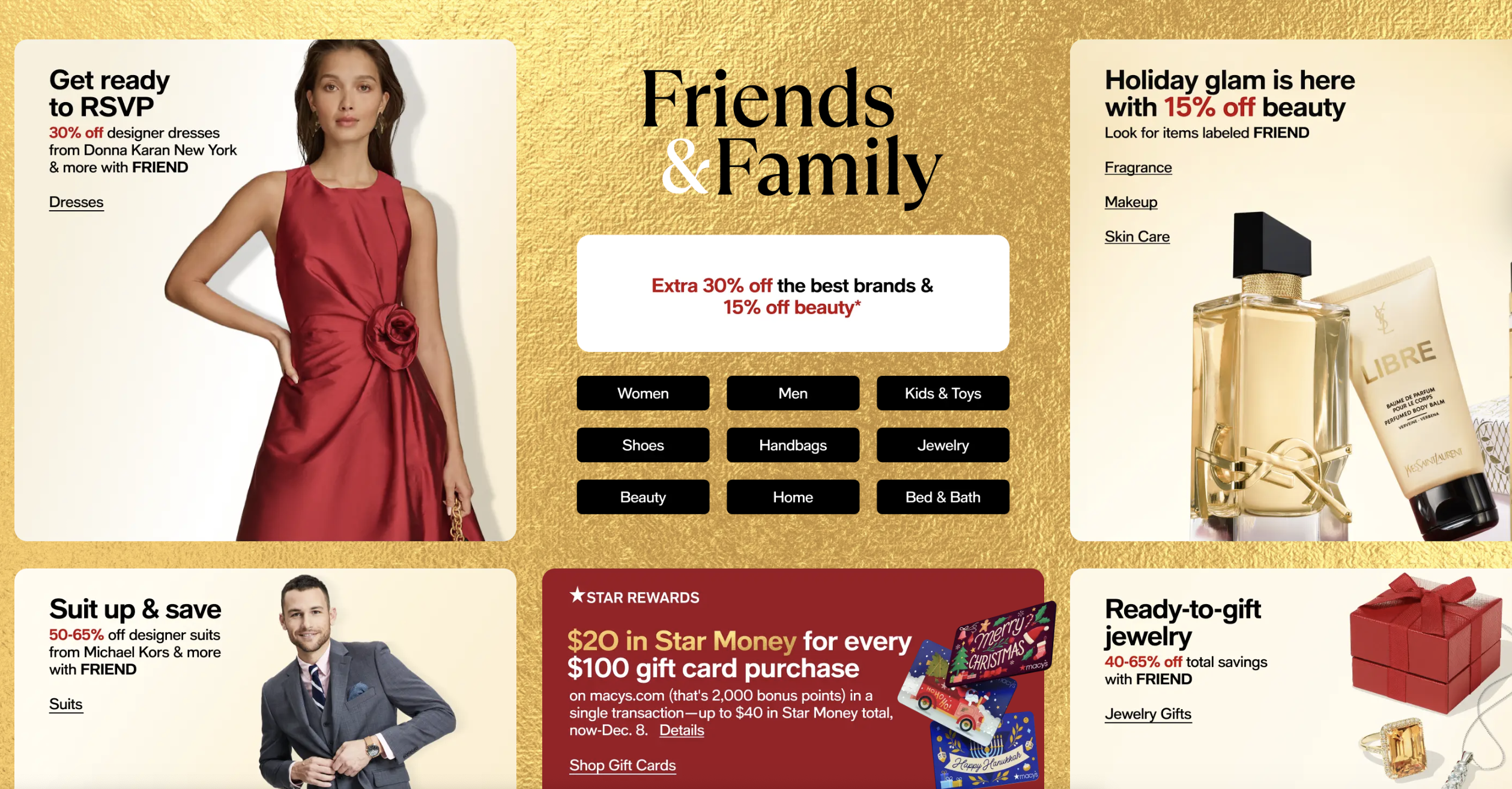This screenshot has height=789, width=1512.
Task: Select the Bed & Bath button
Action: pos(943,497)
